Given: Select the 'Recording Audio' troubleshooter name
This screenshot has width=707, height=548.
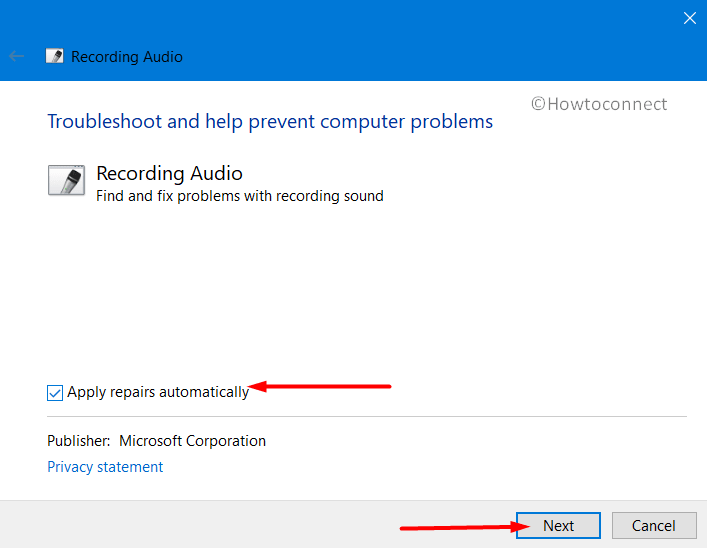Looking at the screenshot, I should coord(170,173).
